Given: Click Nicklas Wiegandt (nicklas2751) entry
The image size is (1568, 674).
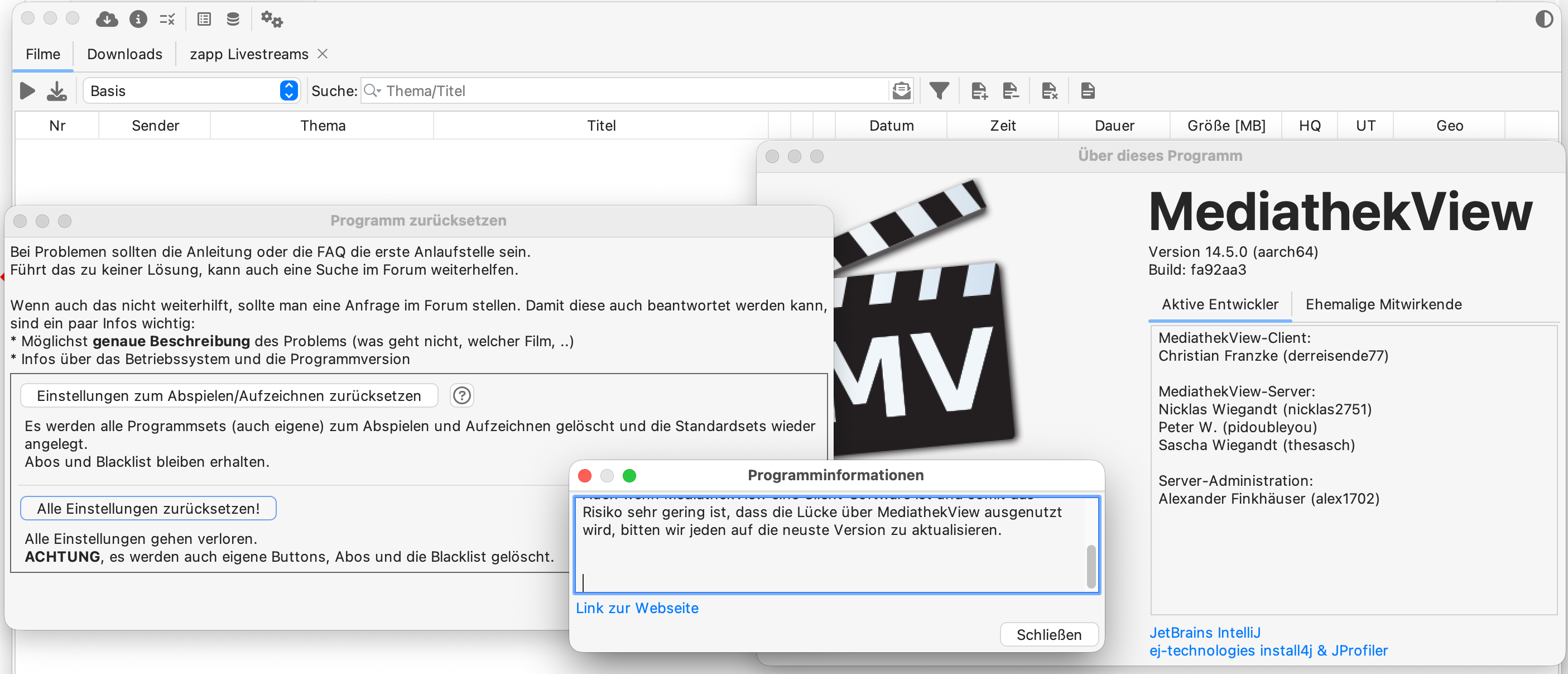Looking at the screenshot, I should pos(1265,409).
